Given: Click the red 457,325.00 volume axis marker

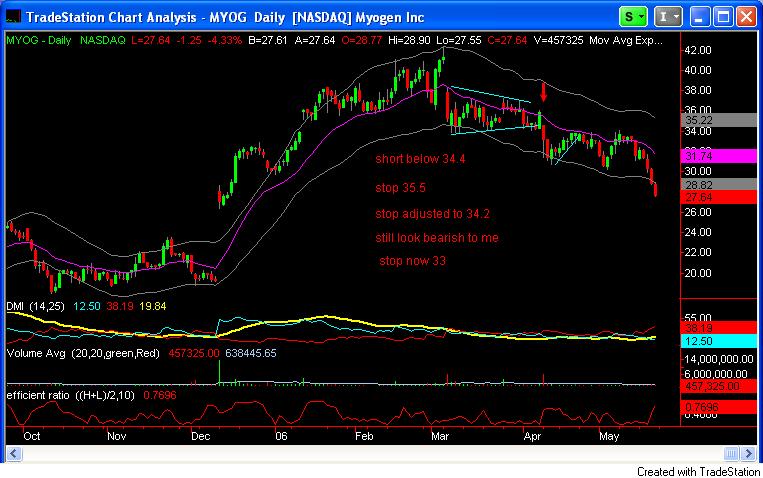Looking at the screenshot, I should coord(718,386).
